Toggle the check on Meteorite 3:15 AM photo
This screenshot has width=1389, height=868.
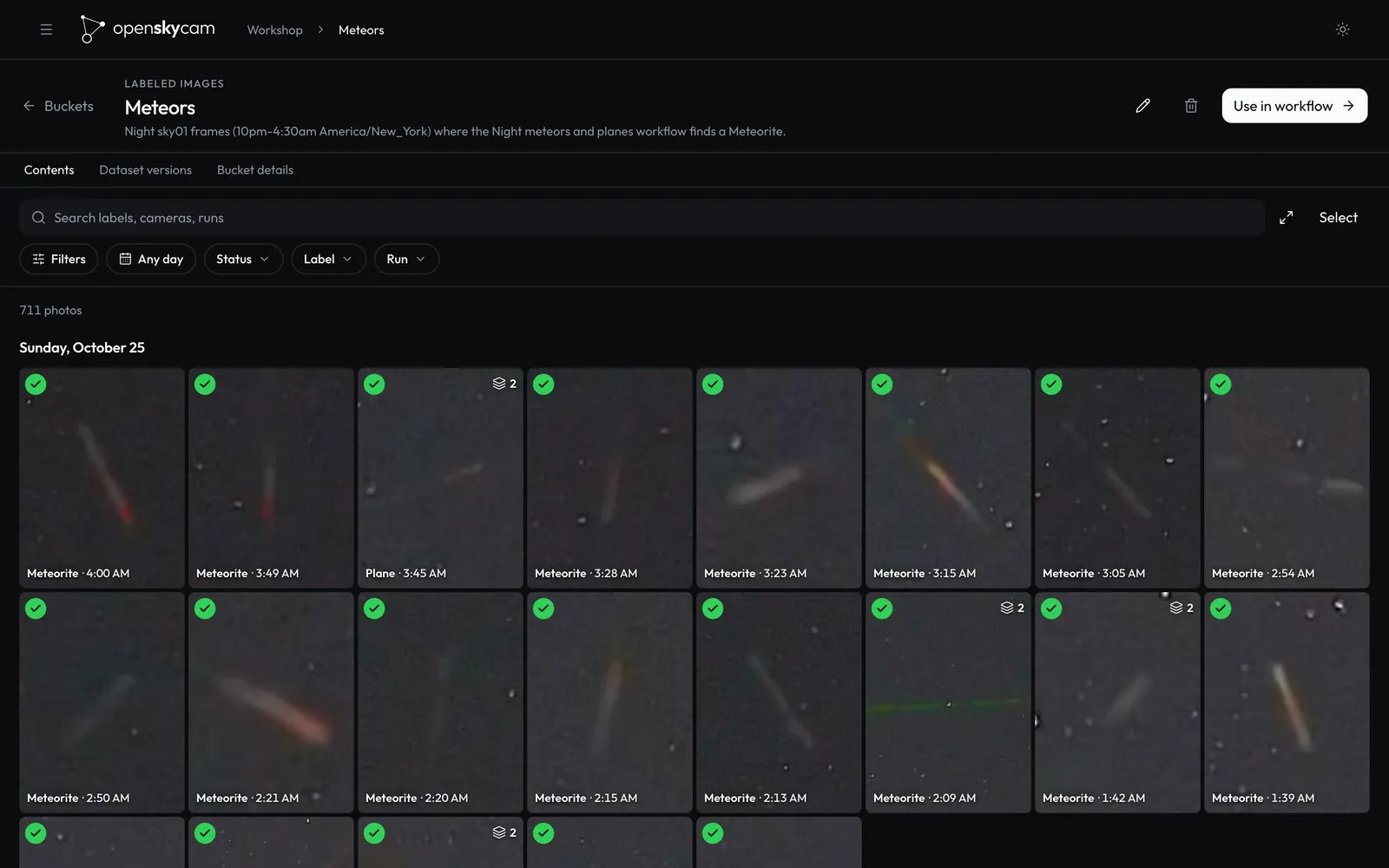coord(882,385)
